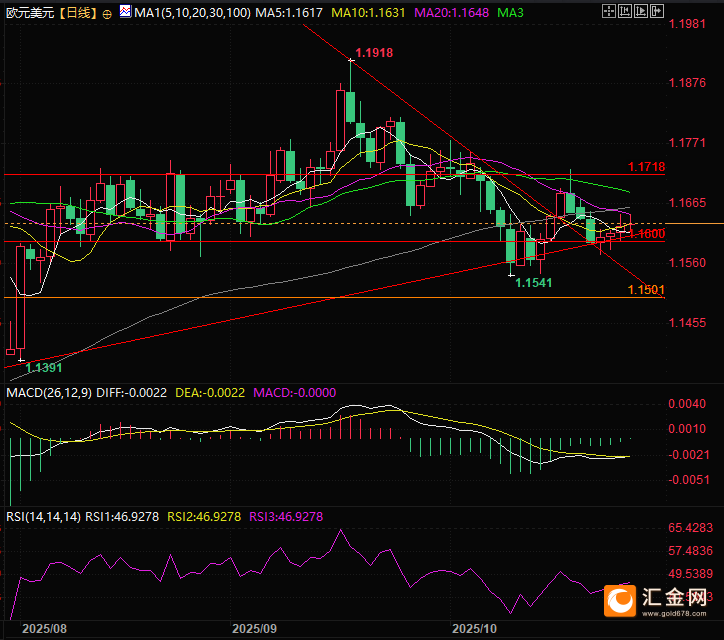Screen dimensions: 724x640
Task: Click the 1.1455 price axis label
Action: [687, 323]
